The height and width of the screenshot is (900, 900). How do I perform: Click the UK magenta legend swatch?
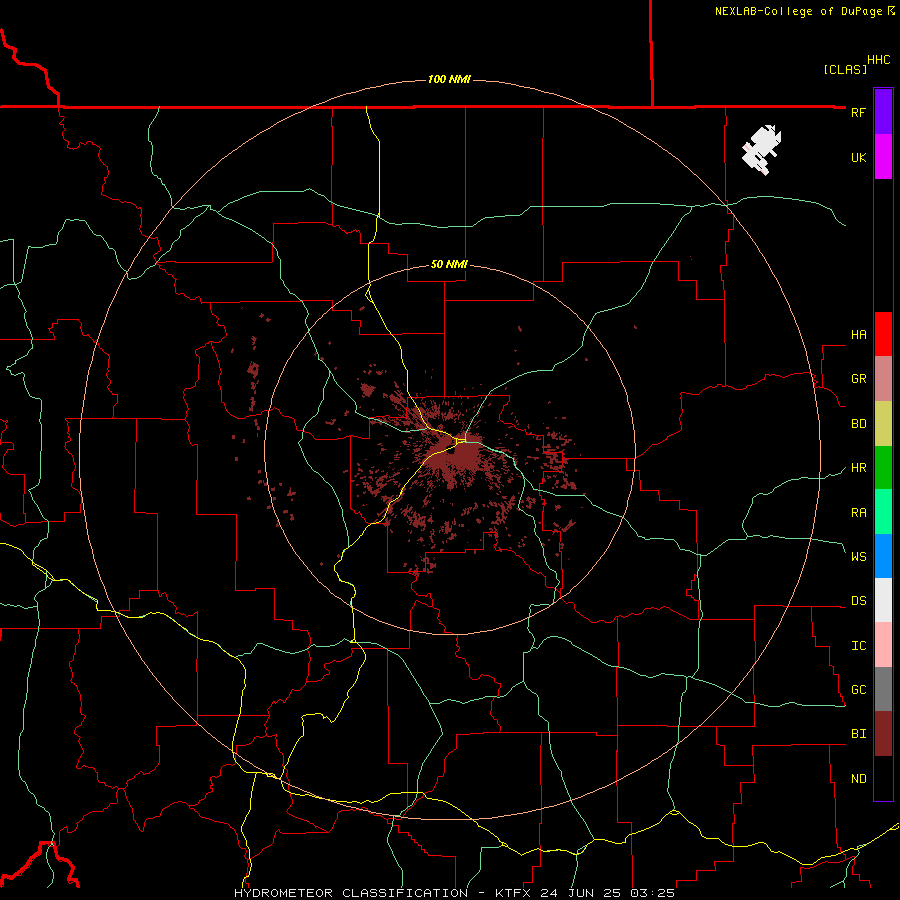tap(883, 157)
